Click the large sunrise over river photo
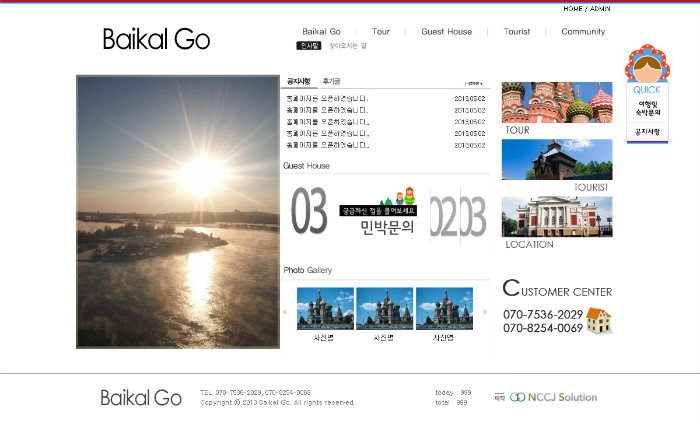This screenshot has height=421, width=700. [178, 212]
